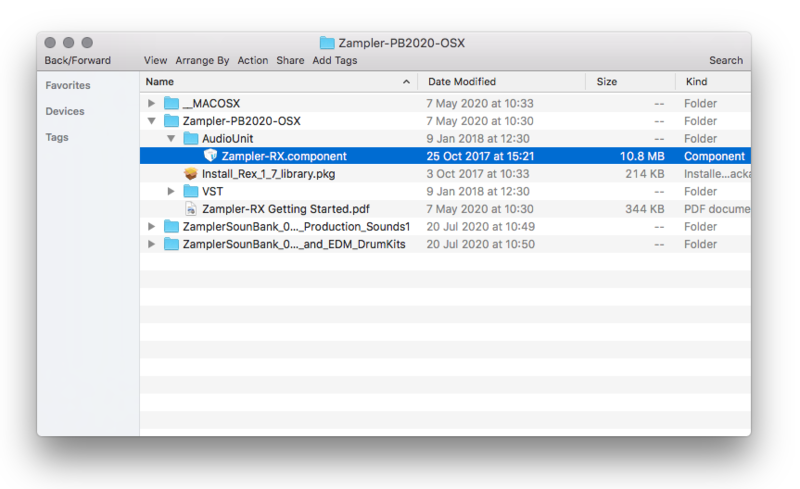Select the Zampler-PB2020-OSX folder name in list
The height and width of the screenshot is (489, 800).
242,121
